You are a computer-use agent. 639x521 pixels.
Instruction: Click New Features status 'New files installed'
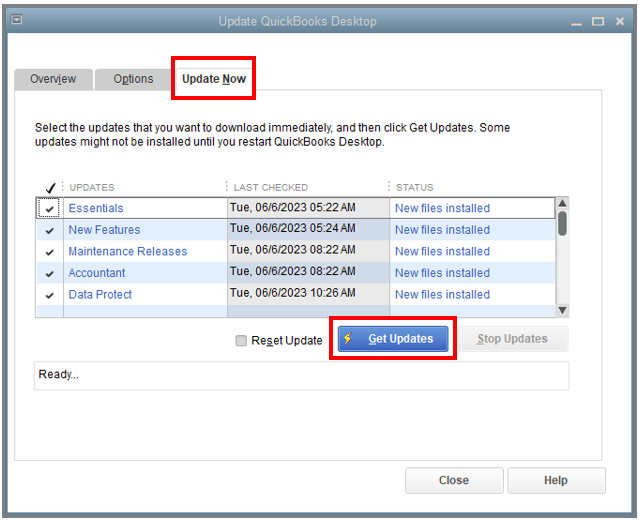click(x=443, y=230)
